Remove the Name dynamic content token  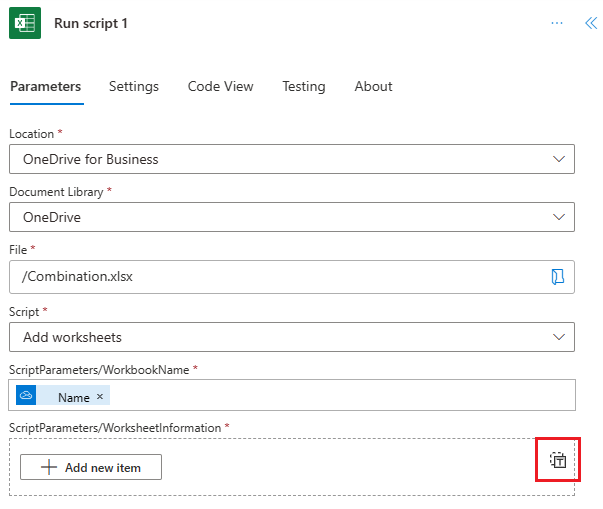click(x=100, y=396)
